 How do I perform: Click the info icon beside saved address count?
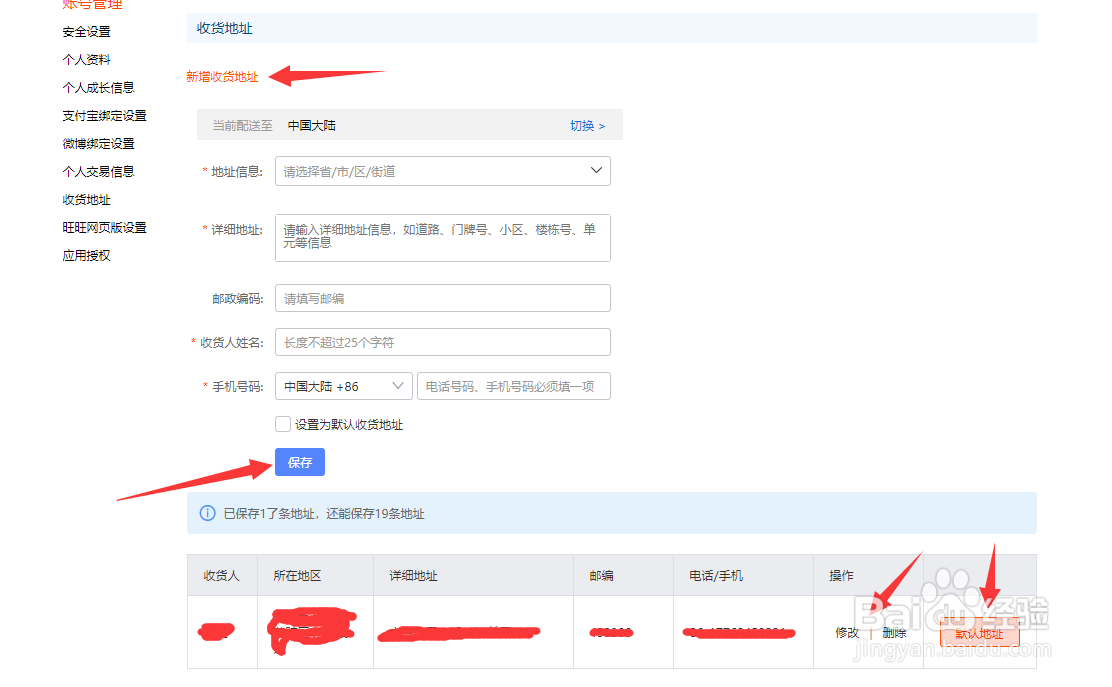[x=207, y=513]
